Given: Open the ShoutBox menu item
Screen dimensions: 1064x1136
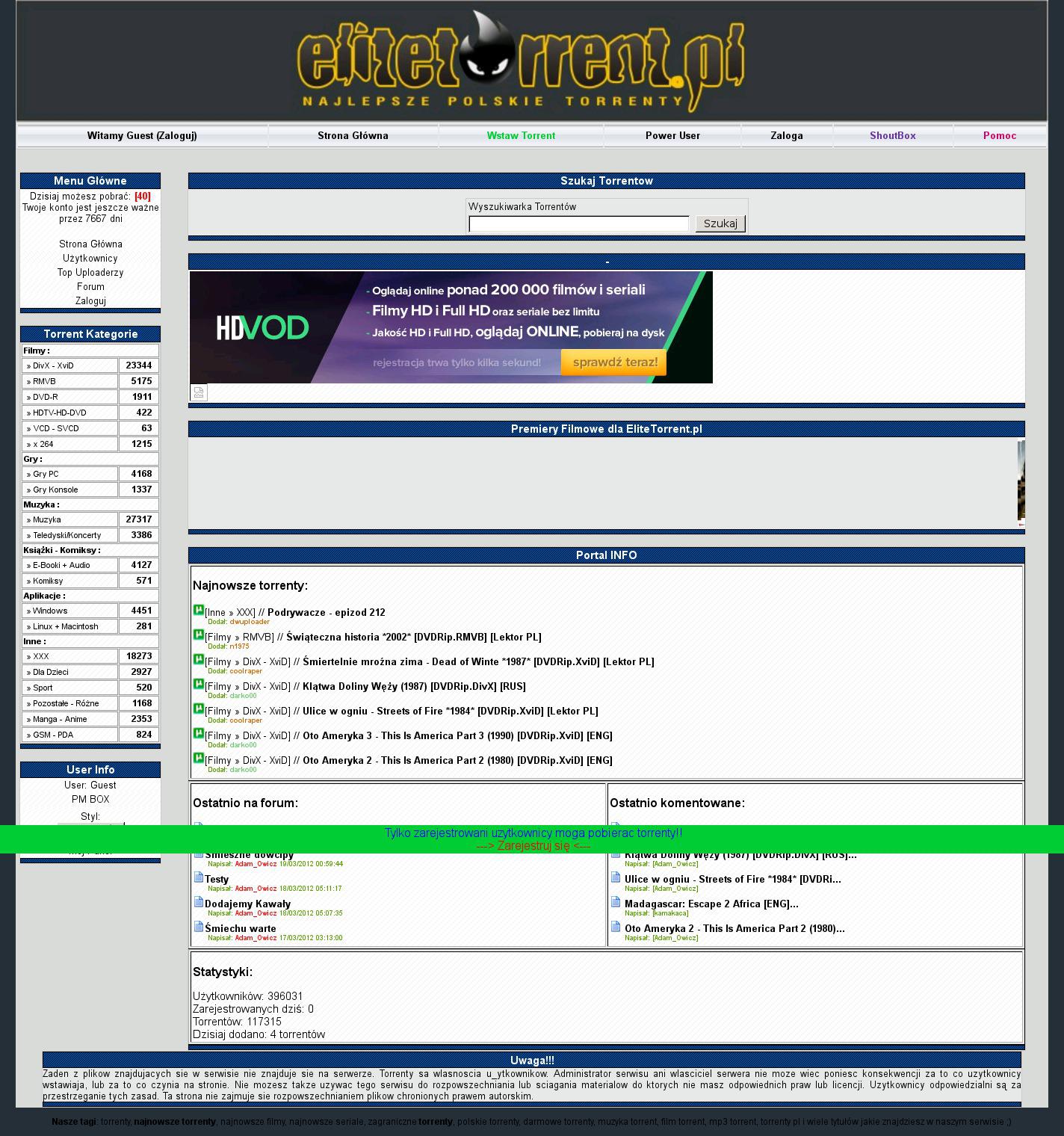Looking at the screenshot, I should pos(892,136).
